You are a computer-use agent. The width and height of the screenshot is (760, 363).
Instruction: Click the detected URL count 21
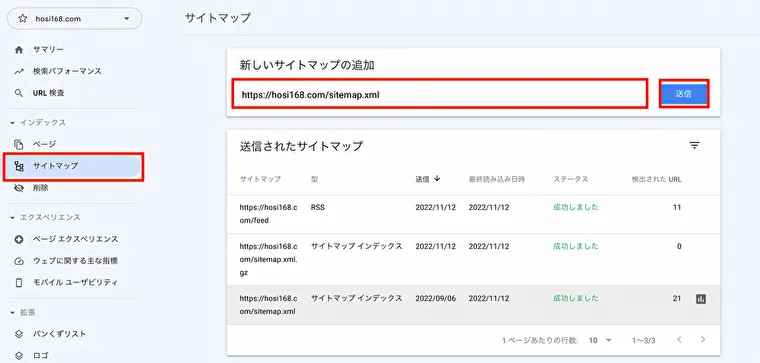[677, 298]
